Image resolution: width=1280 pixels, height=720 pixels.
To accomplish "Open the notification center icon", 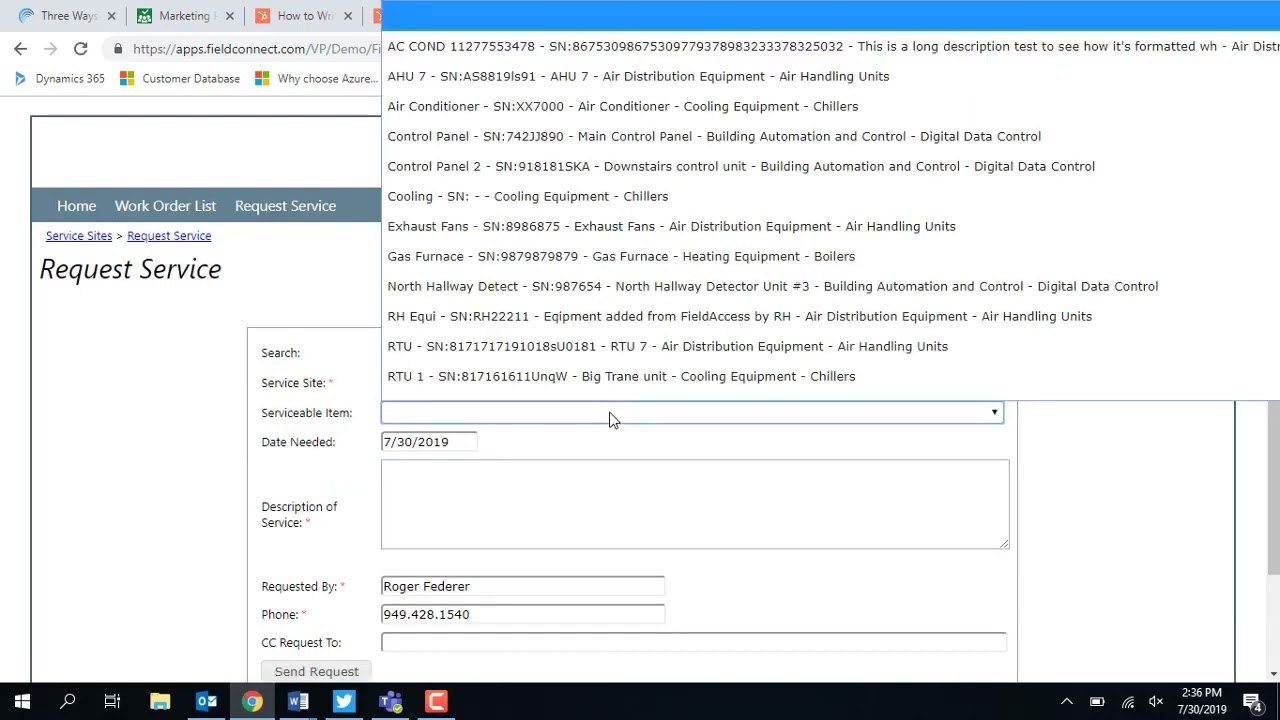I will click(1252, 702).
